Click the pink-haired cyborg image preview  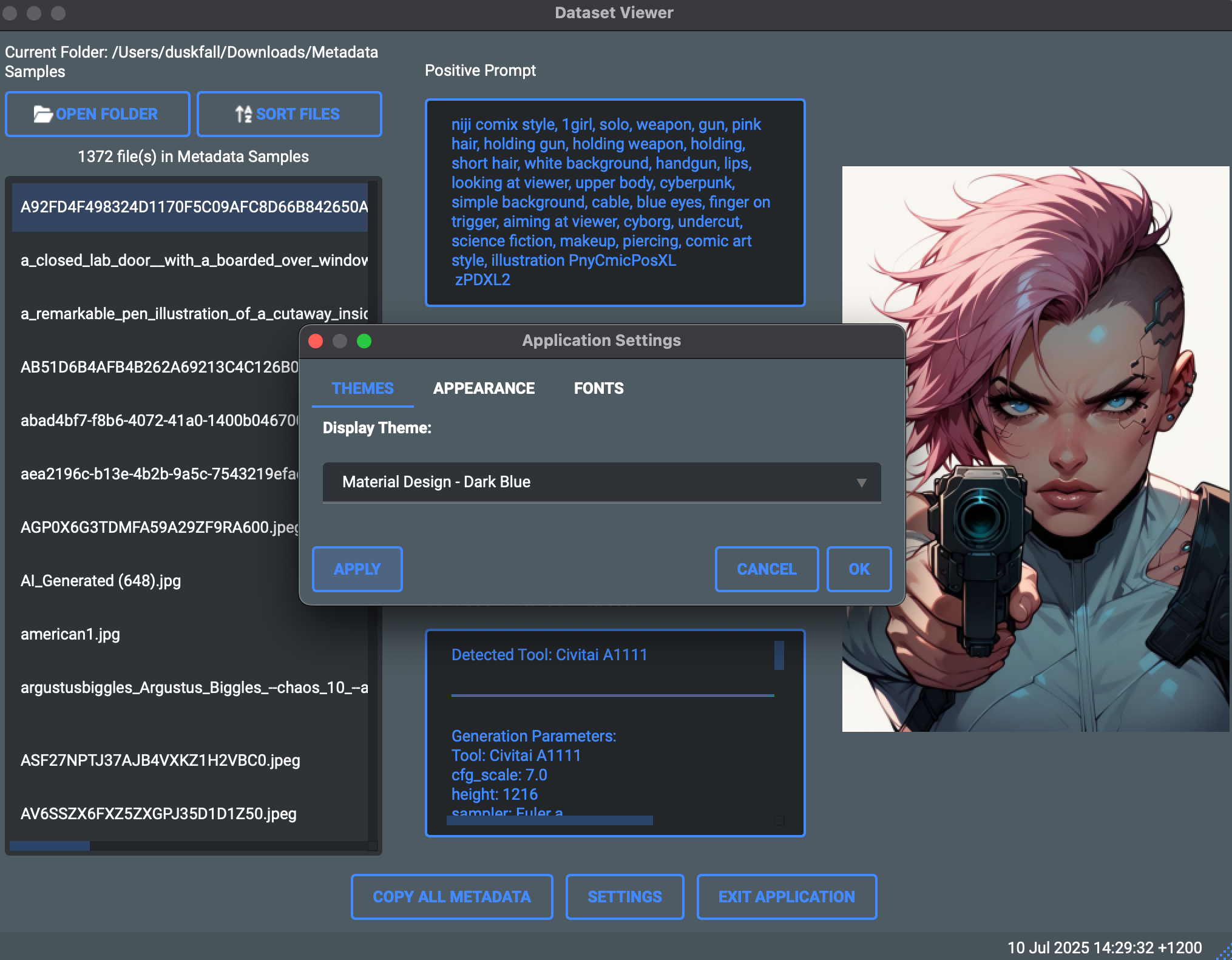click(1035, 449)
